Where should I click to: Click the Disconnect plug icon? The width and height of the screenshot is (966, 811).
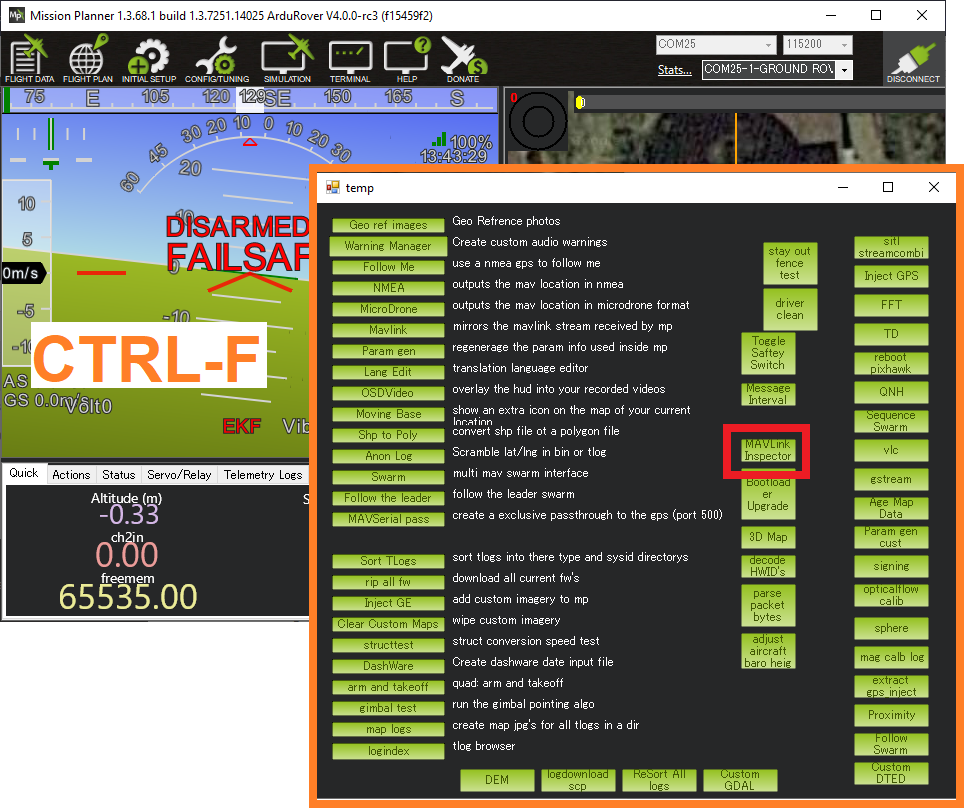click(912, 62)
